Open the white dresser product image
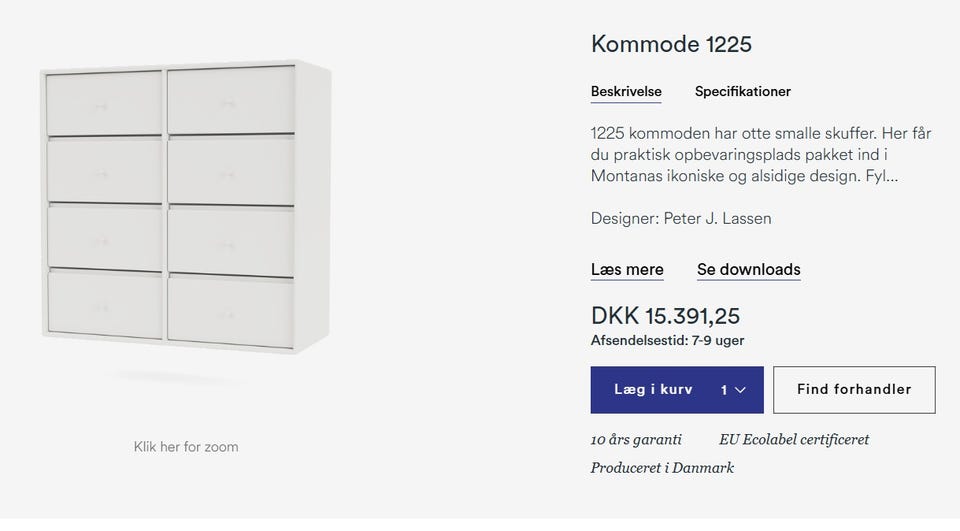 [x=185, y=210]
